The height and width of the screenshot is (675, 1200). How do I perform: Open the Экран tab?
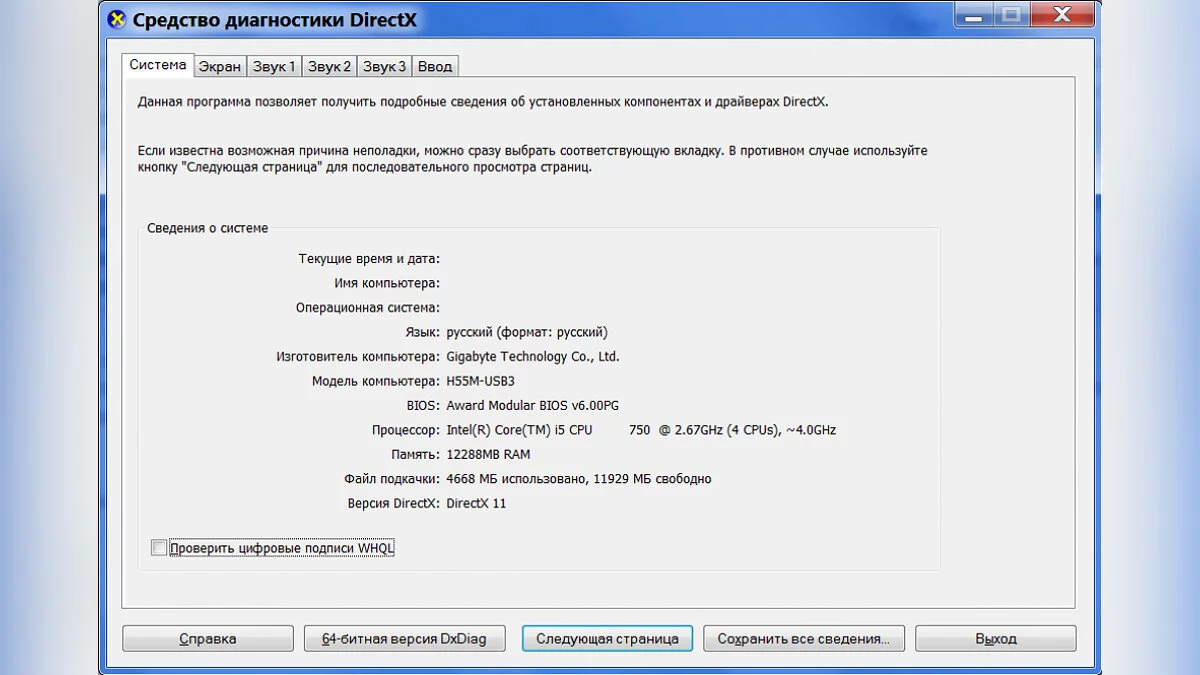point(219,67)
